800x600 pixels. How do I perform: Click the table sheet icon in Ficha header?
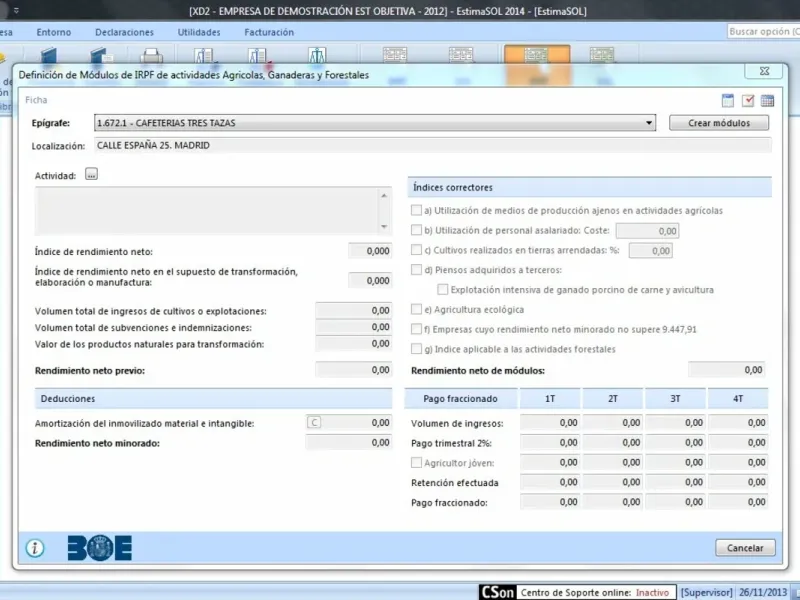[x=728, y=101]
